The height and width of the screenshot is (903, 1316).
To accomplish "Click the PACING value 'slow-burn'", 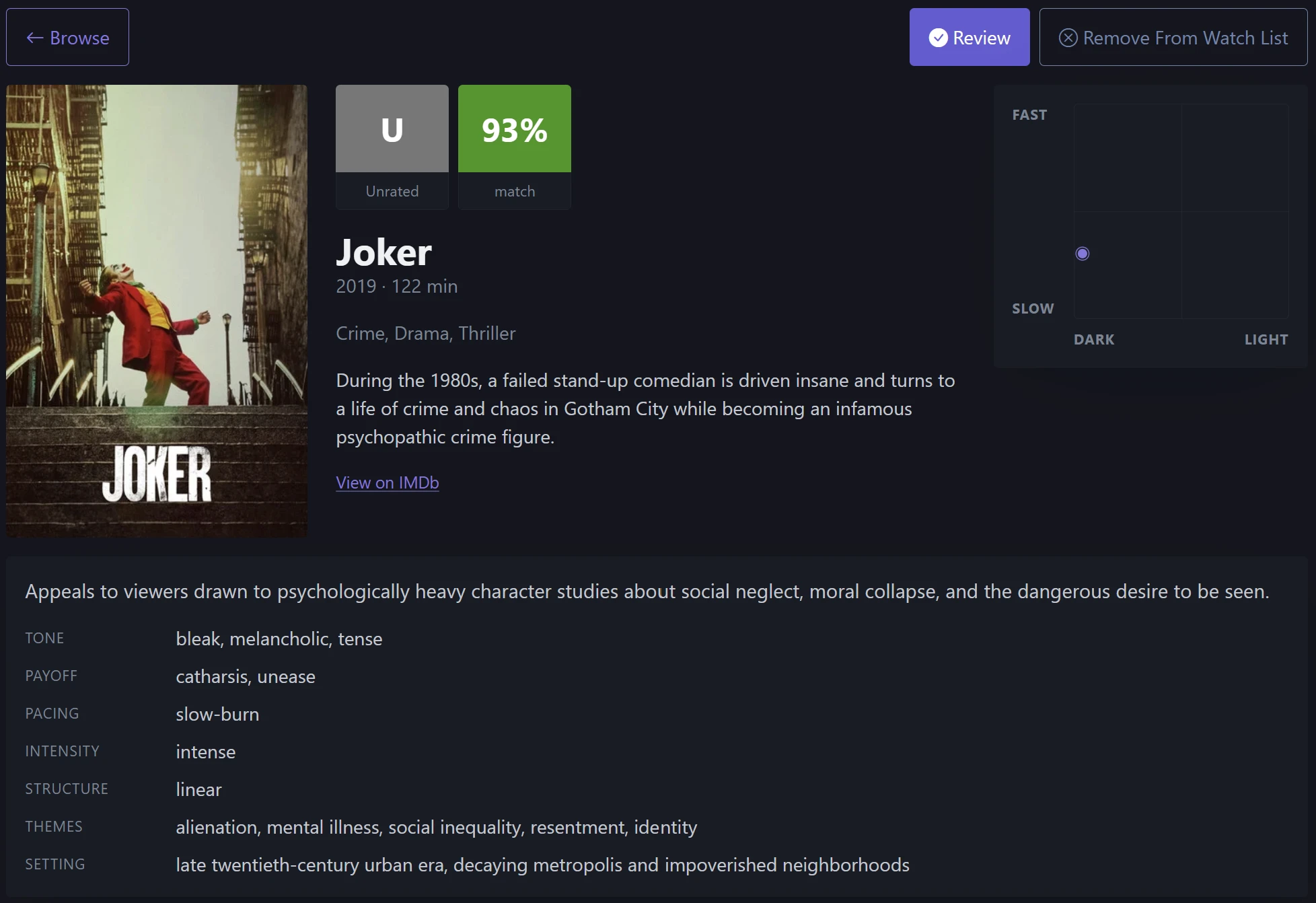I will [217, 714].
